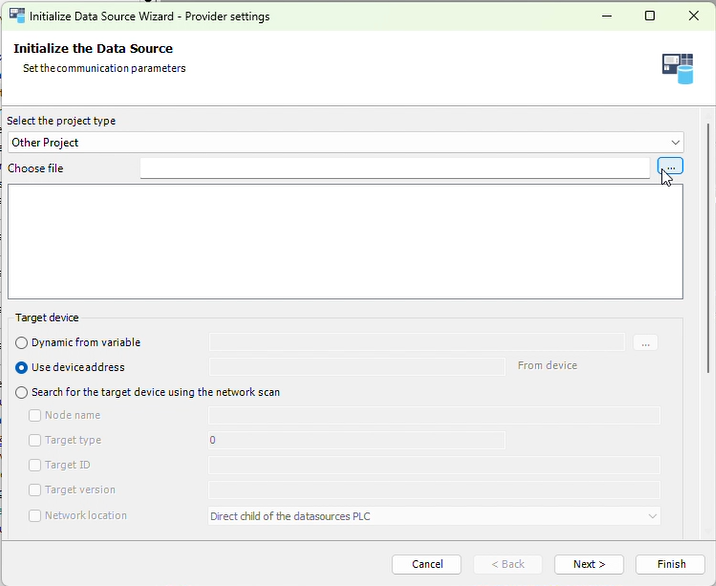Viewport: 716px width, 586px height.
Task: Enable the Target version checkbox
Action: (35, 490)
